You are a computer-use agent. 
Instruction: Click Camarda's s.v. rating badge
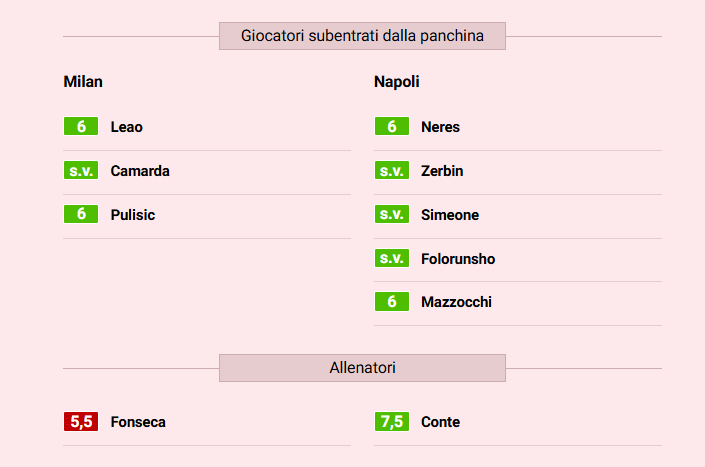click(80, 171)
